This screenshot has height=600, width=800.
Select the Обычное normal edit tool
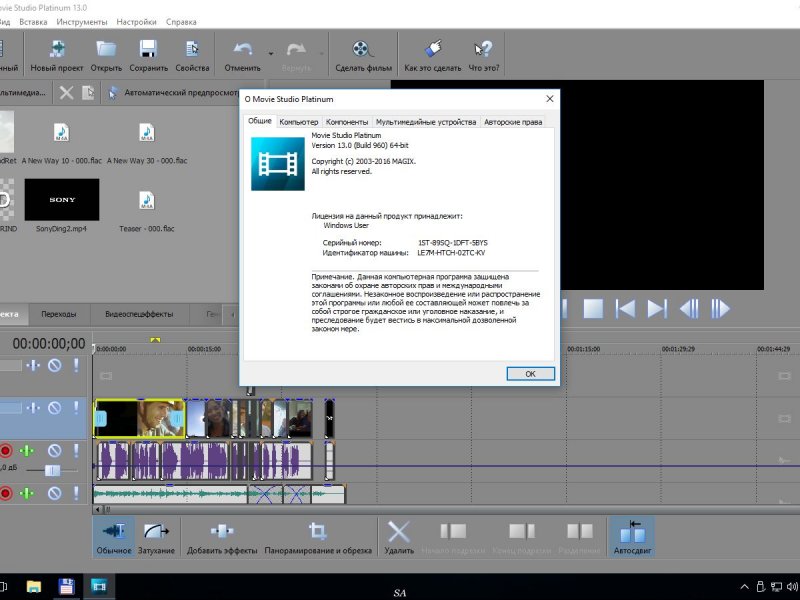click(114, 536)
